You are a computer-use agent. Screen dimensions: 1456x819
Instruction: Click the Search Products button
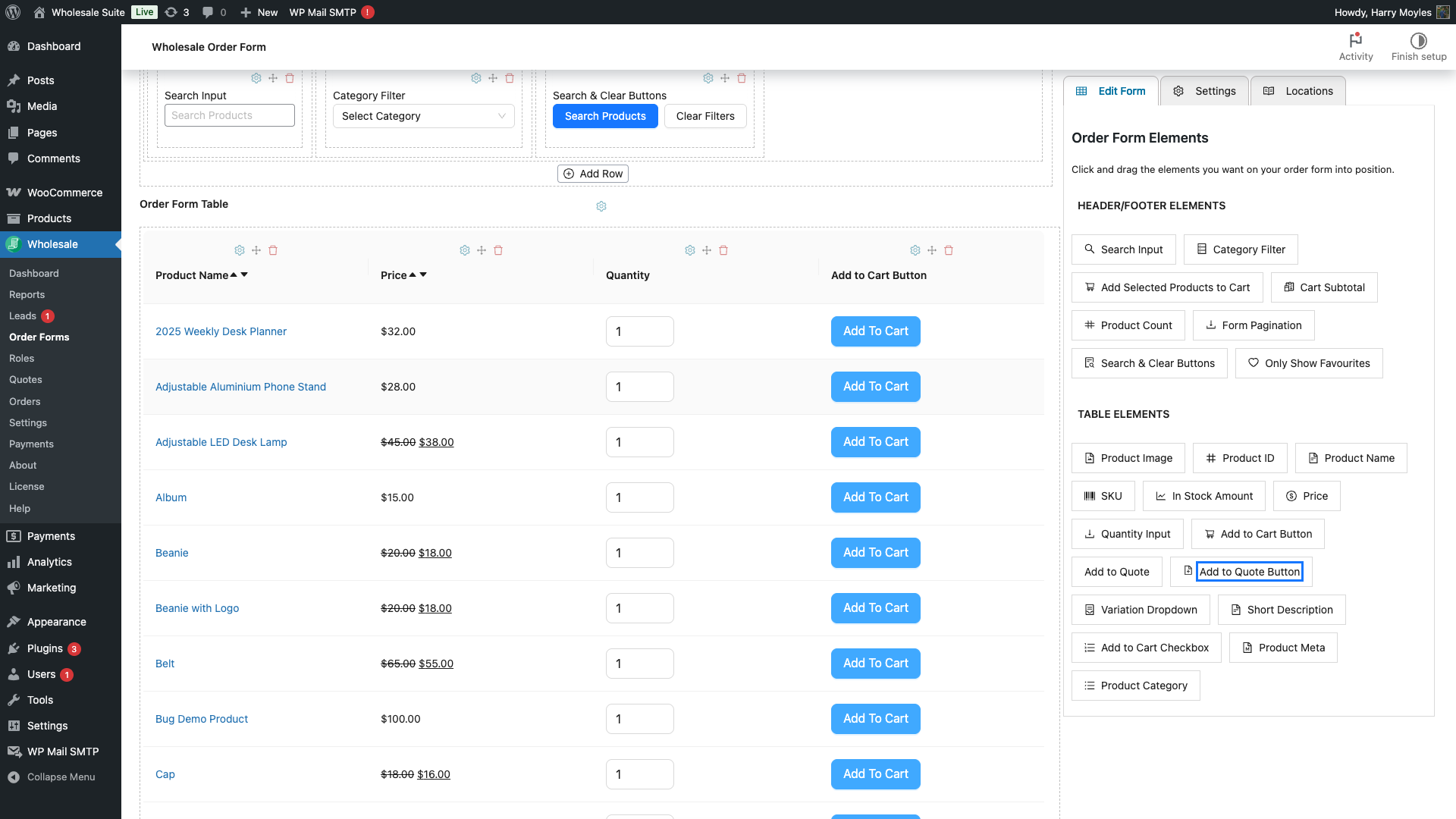tap(605, 116)
